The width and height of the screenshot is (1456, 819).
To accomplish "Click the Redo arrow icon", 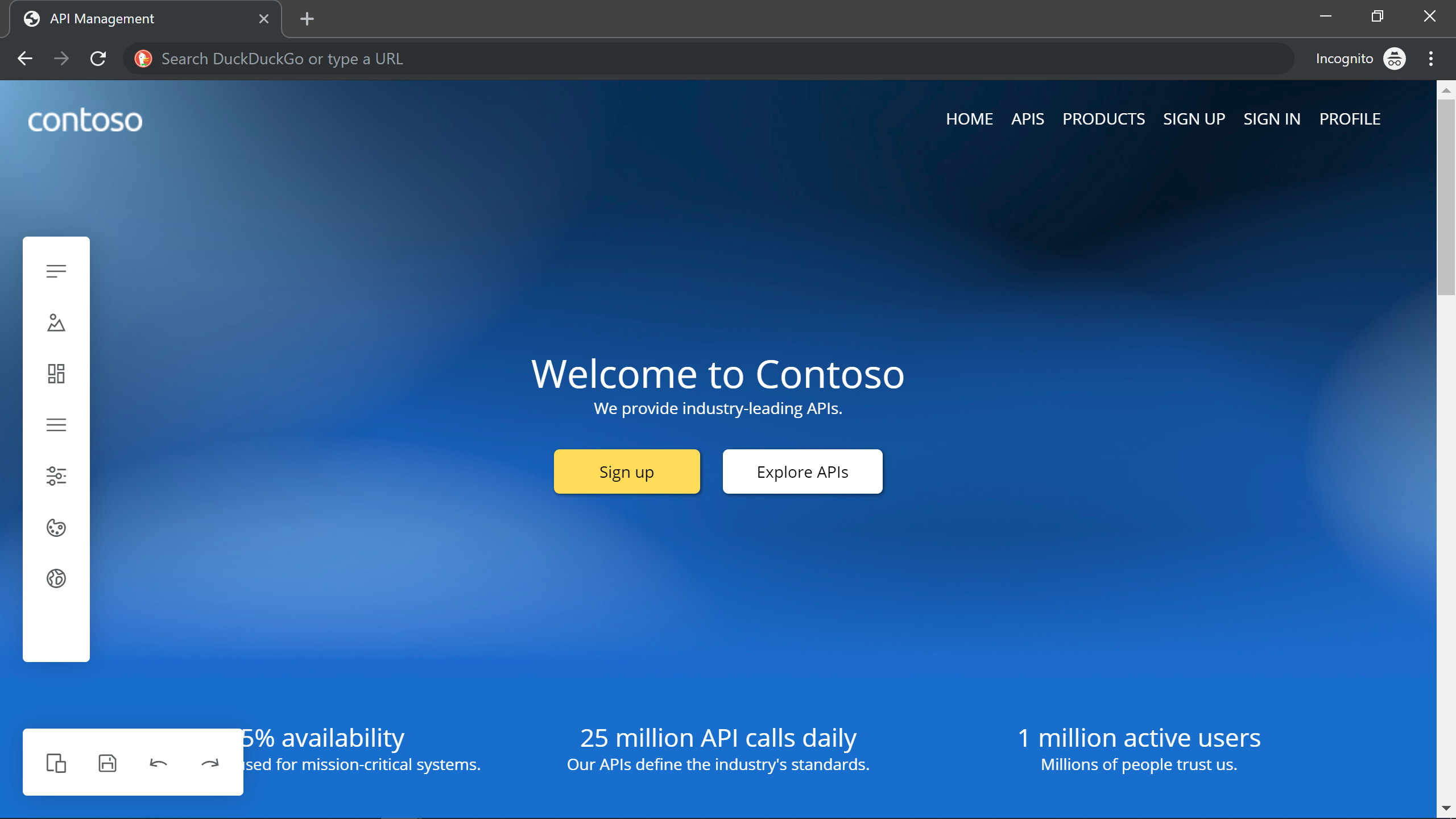I will (x=210, y=763).
